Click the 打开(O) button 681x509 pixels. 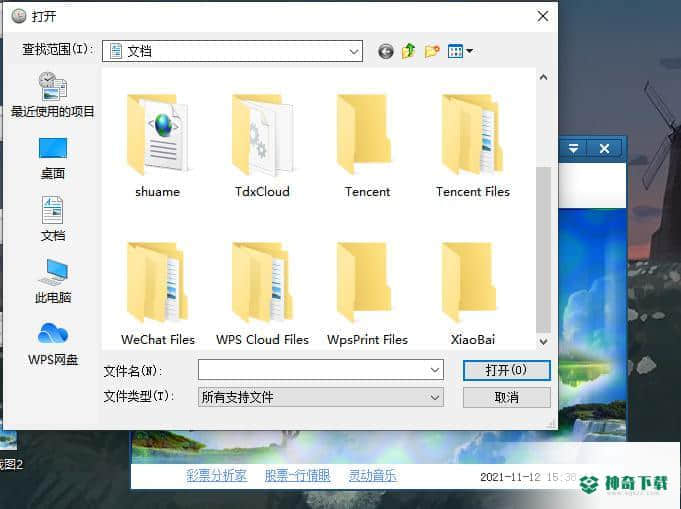[506, 370]
